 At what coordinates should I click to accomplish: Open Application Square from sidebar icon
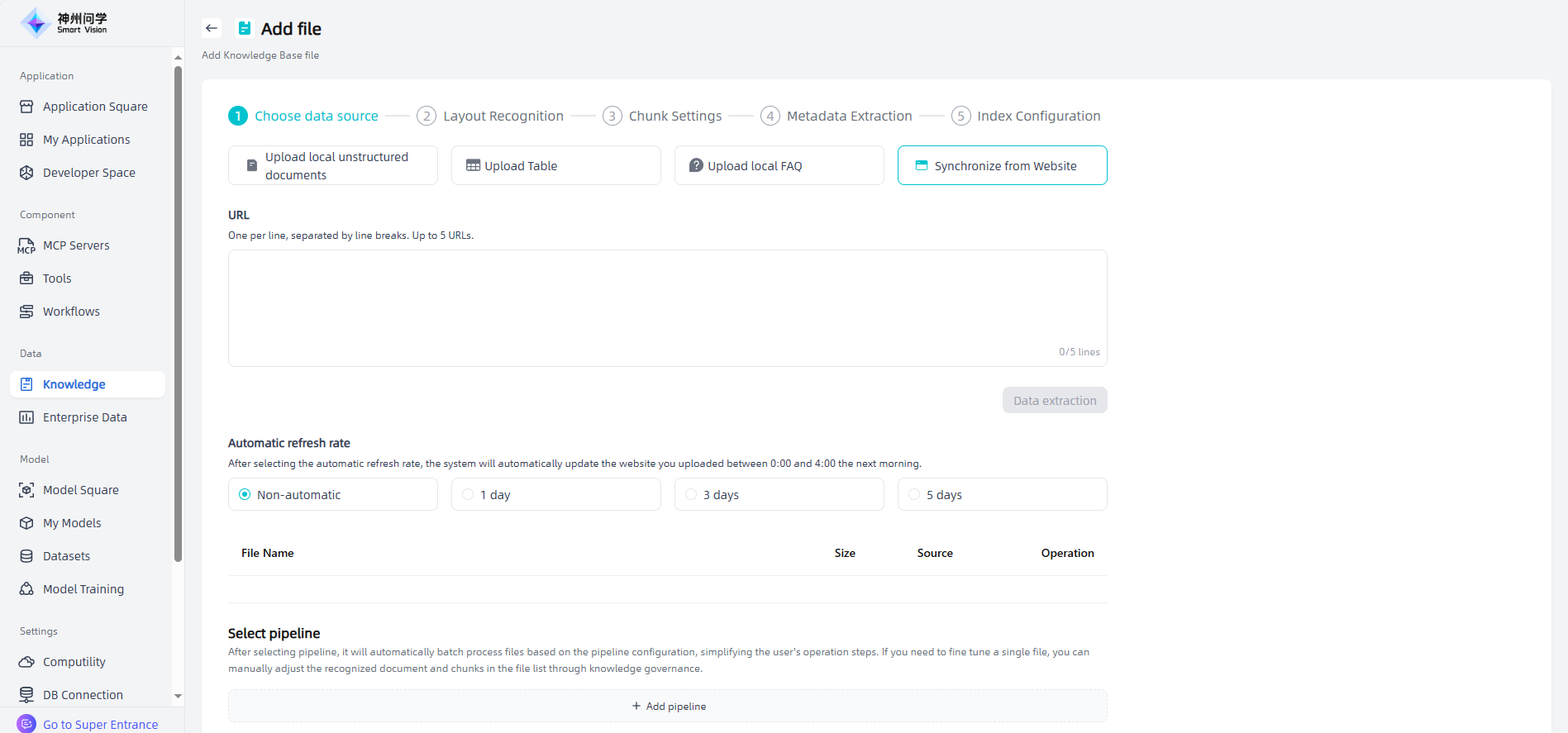click(26, 107)
